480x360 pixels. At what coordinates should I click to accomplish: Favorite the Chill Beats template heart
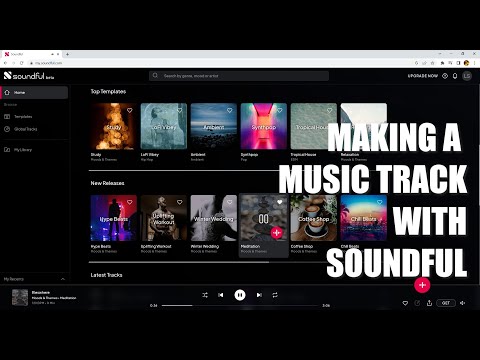tap(380, 202)
